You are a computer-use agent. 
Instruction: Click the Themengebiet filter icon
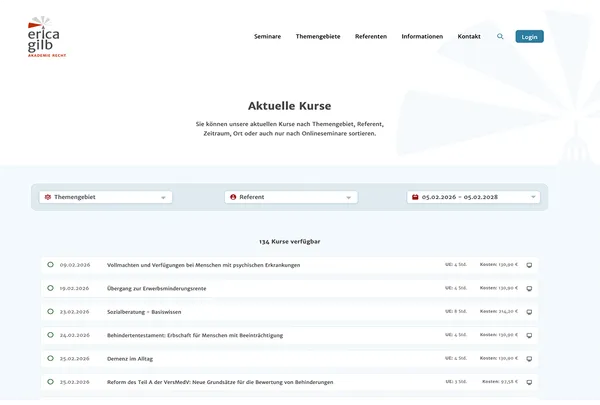click(x=48, y=197)
